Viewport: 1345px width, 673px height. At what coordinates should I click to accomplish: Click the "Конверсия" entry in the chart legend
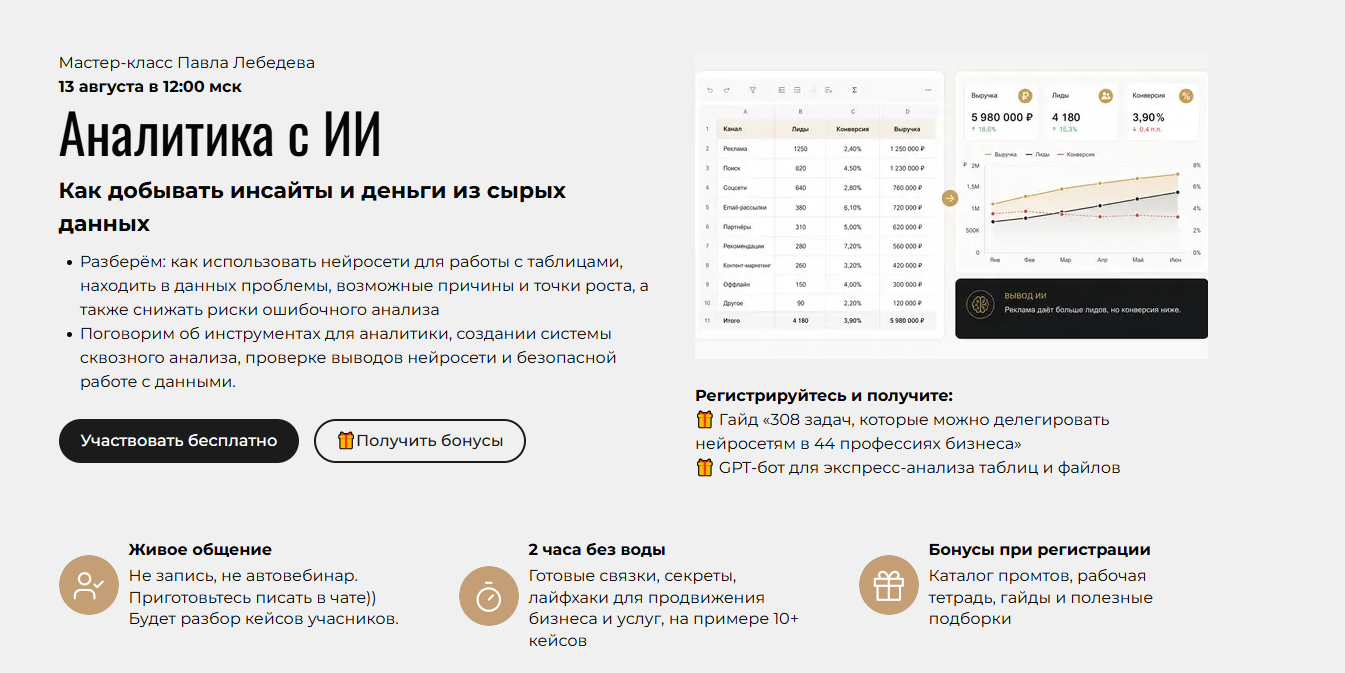tap(1076, 155)
